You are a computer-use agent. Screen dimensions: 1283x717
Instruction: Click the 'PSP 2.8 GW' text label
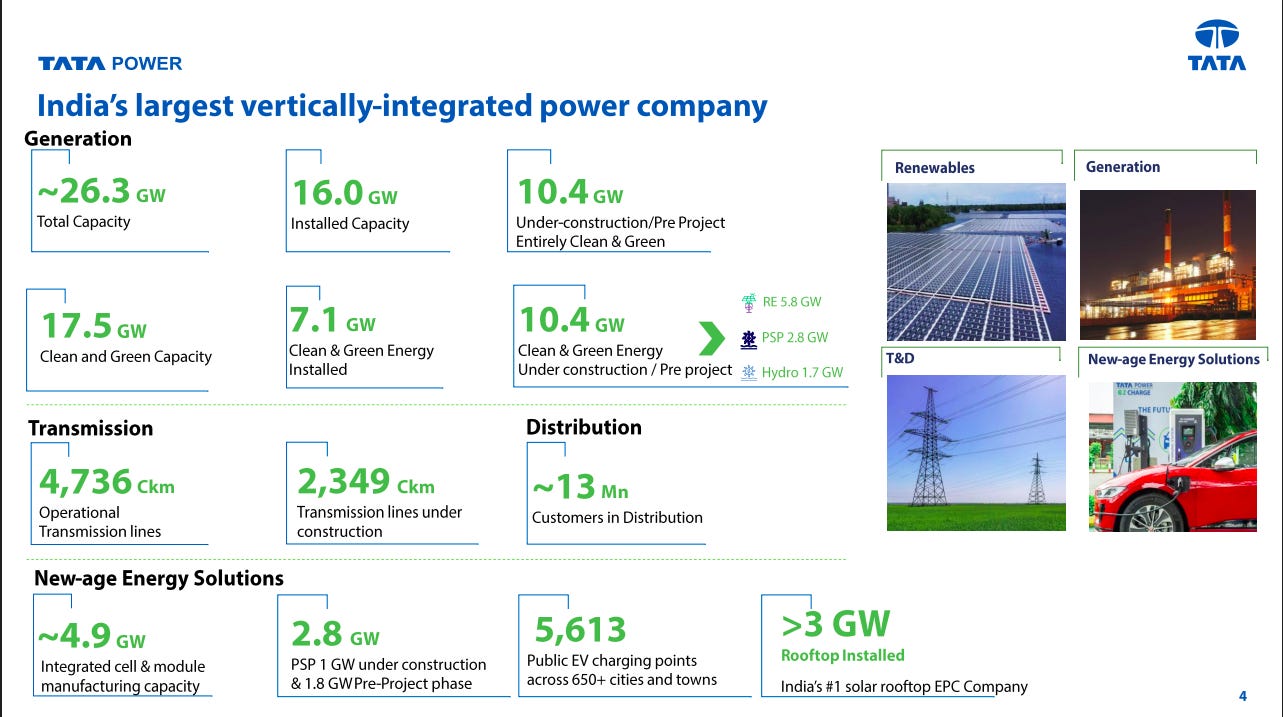(x=795, y=338)
